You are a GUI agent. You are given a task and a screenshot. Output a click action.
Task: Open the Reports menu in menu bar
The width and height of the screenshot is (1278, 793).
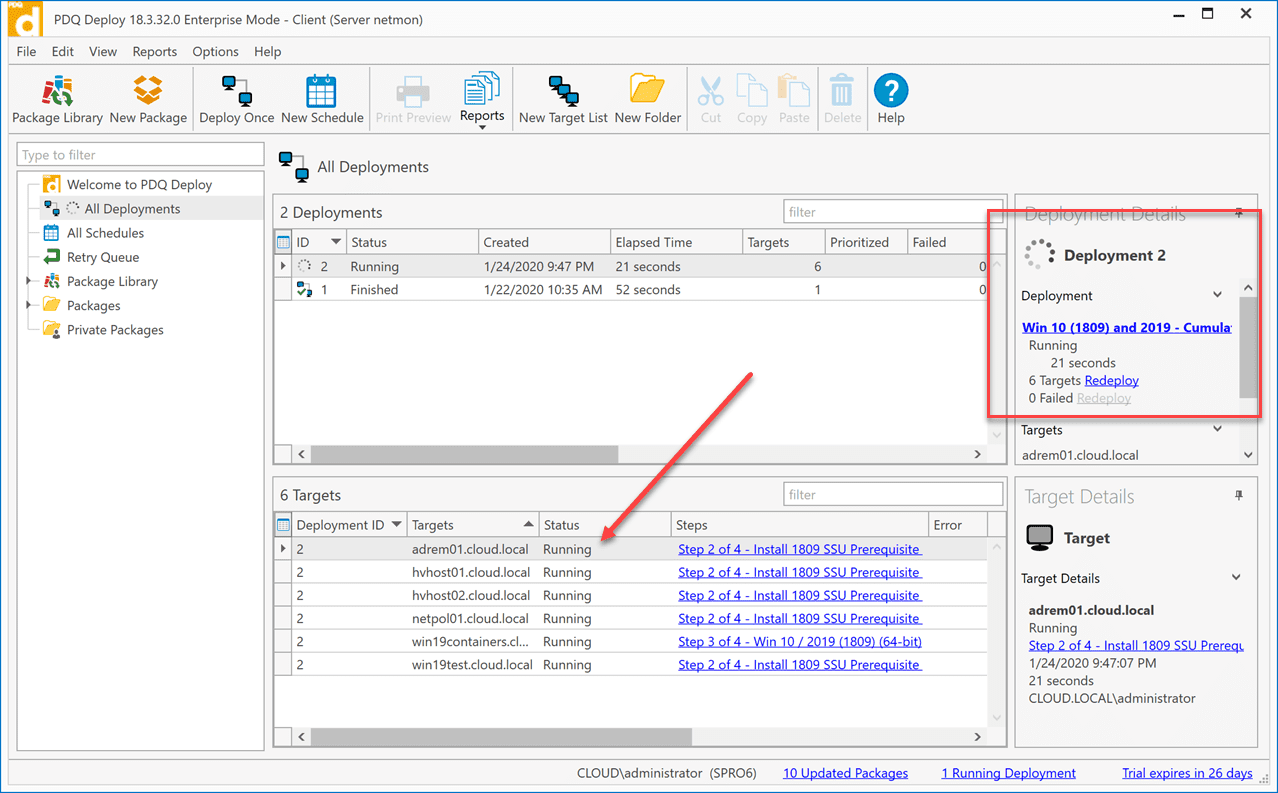[154, 51]
